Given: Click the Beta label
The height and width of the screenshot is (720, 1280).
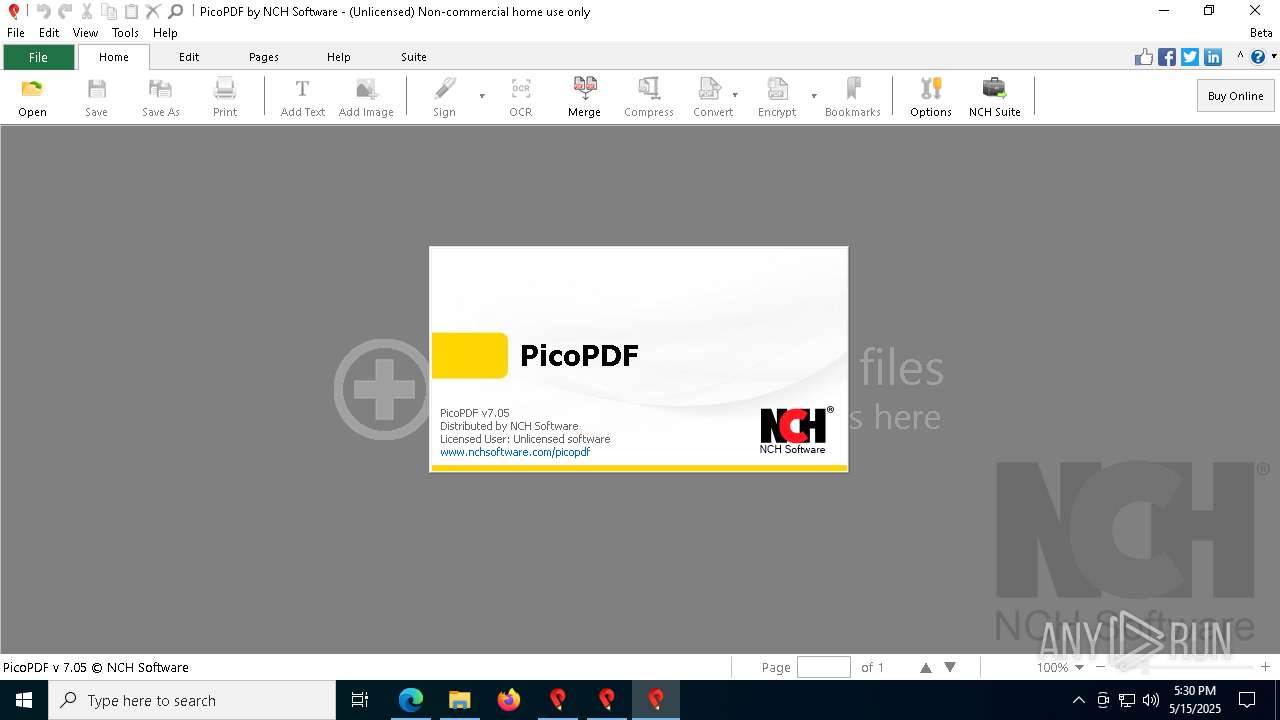Looking at the screenshot, I should [x=1261, y=33].
